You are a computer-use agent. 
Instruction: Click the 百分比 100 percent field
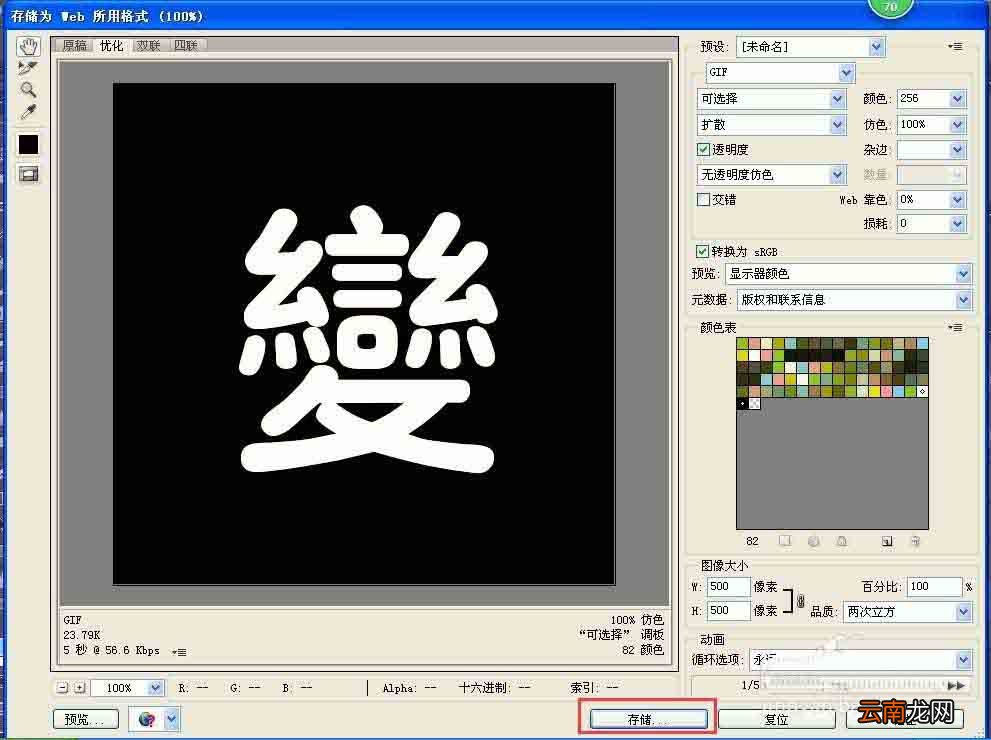[934, 586]
